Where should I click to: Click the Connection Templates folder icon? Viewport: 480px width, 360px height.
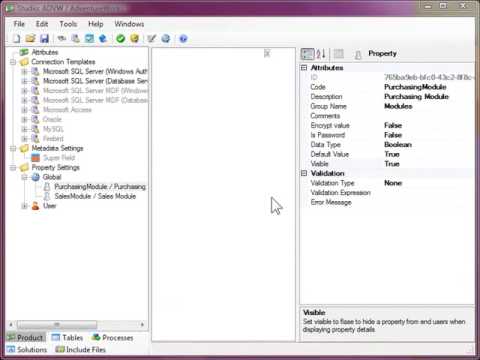(x=24, y=62)
